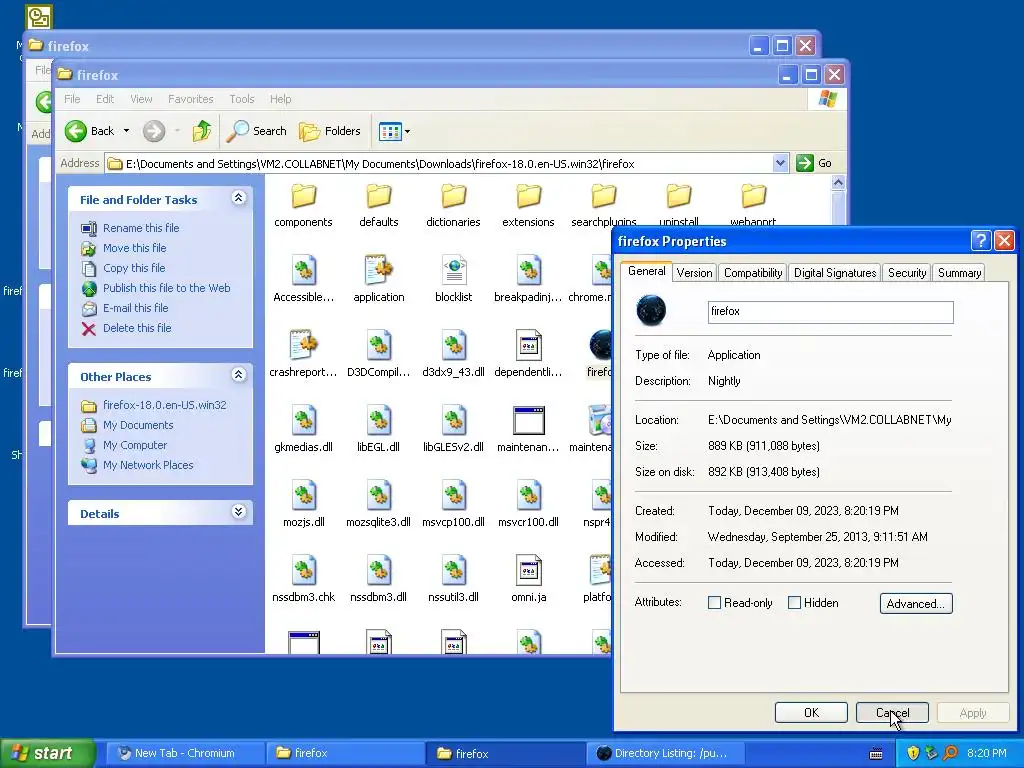Enable the Hidden attribute checkbox
1024x768 pixels.
tap(794, 603)
